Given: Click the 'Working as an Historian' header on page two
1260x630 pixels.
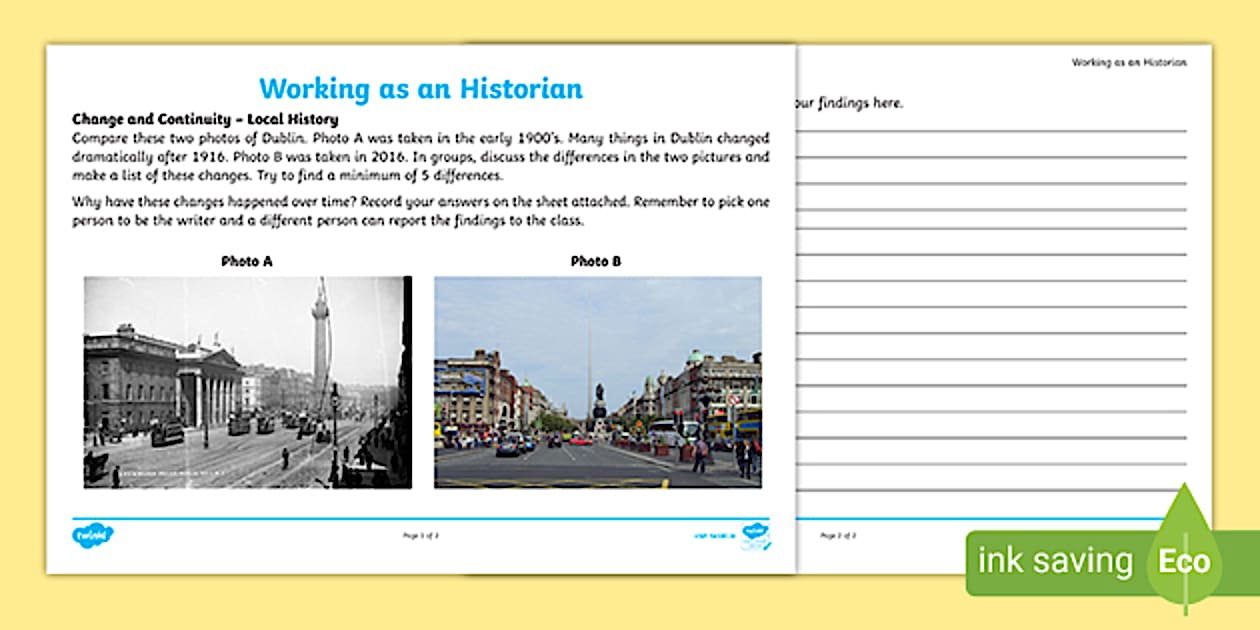Looking at the screenshot, I should pyautogui.click(x=1129, y=62).
